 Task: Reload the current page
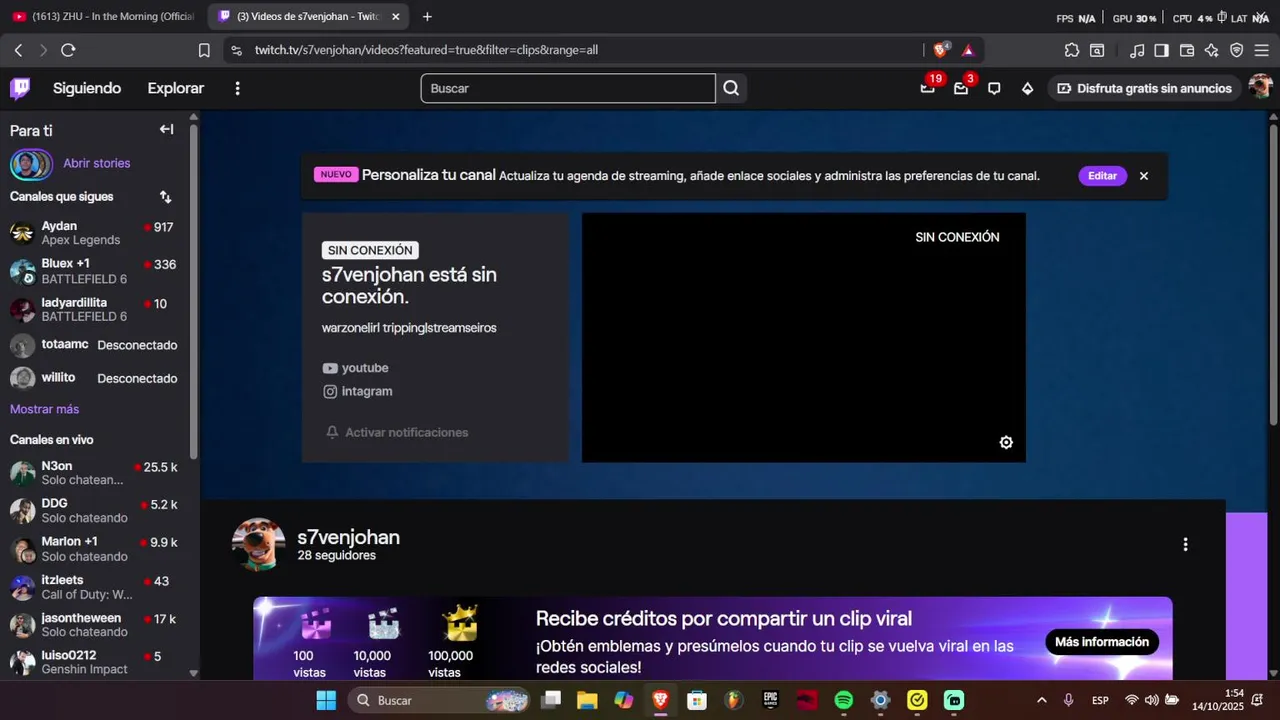[68, 50]
